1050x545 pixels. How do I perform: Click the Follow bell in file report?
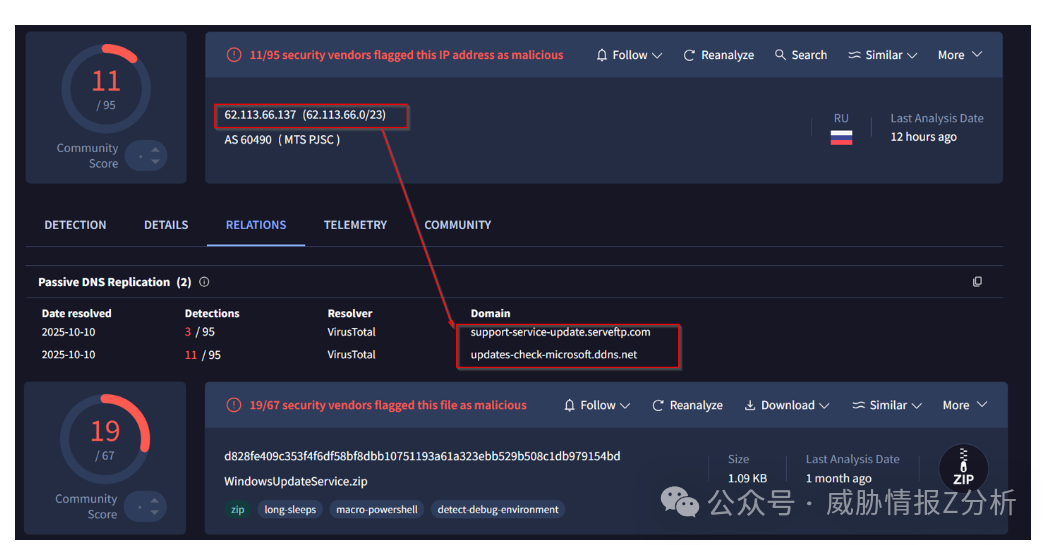click(569, 405)
